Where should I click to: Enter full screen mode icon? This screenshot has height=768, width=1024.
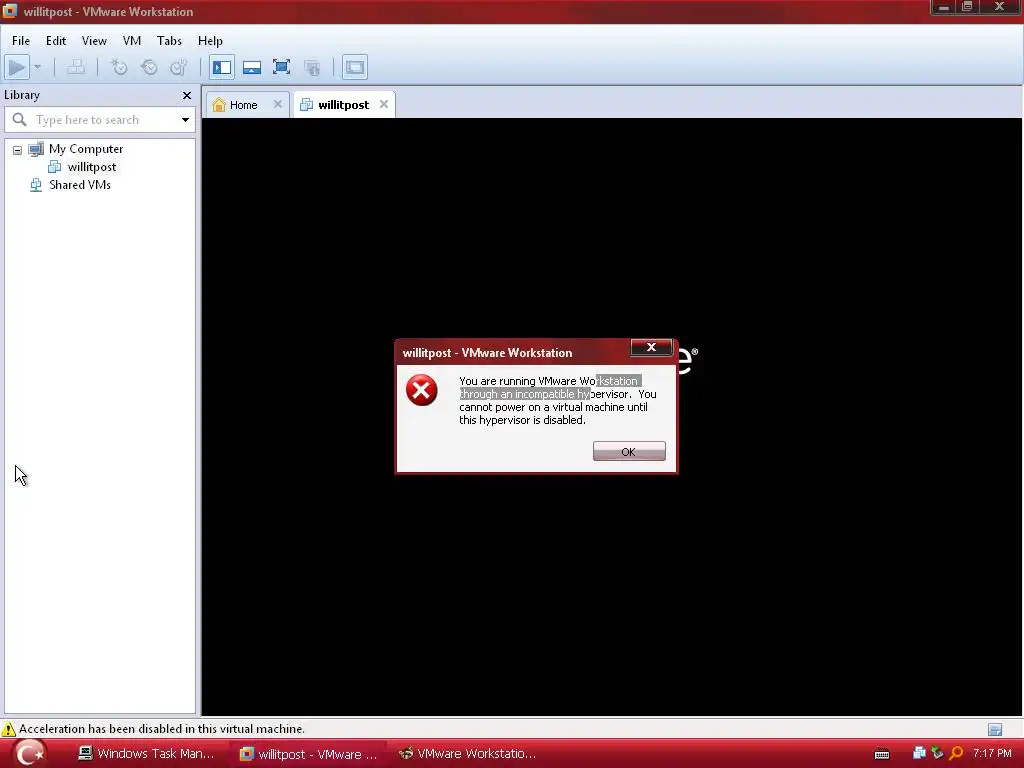281,67
